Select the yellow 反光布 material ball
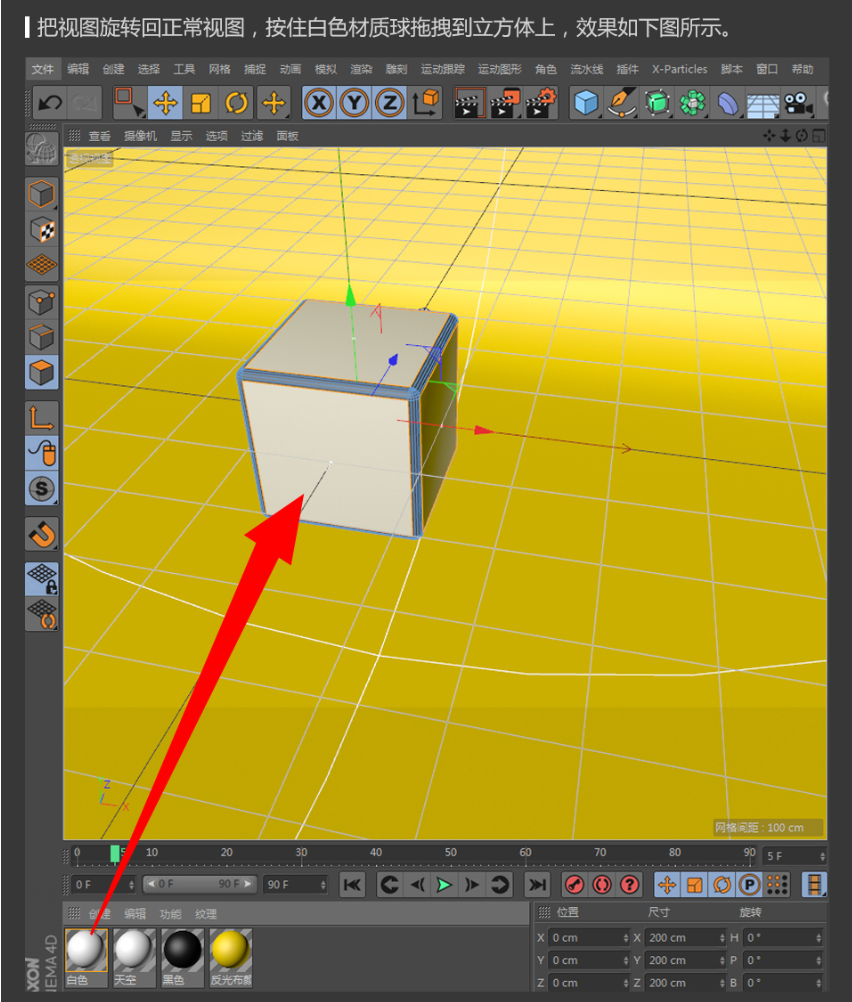Screen dimensions: 852x1002 click(230, 950)
